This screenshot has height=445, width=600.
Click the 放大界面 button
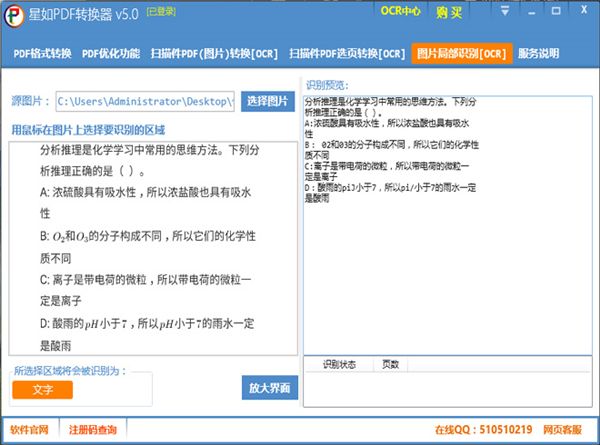[x=270, y=388]
